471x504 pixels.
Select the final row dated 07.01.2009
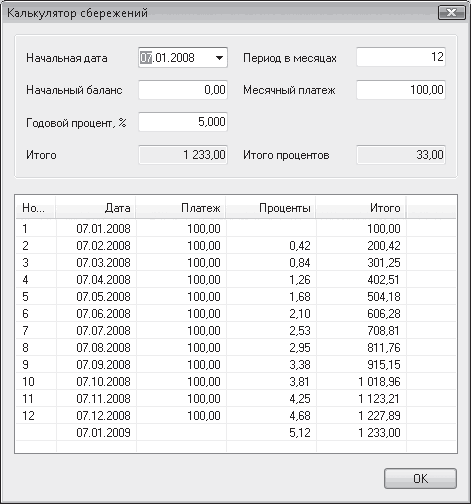pos(236,433)
